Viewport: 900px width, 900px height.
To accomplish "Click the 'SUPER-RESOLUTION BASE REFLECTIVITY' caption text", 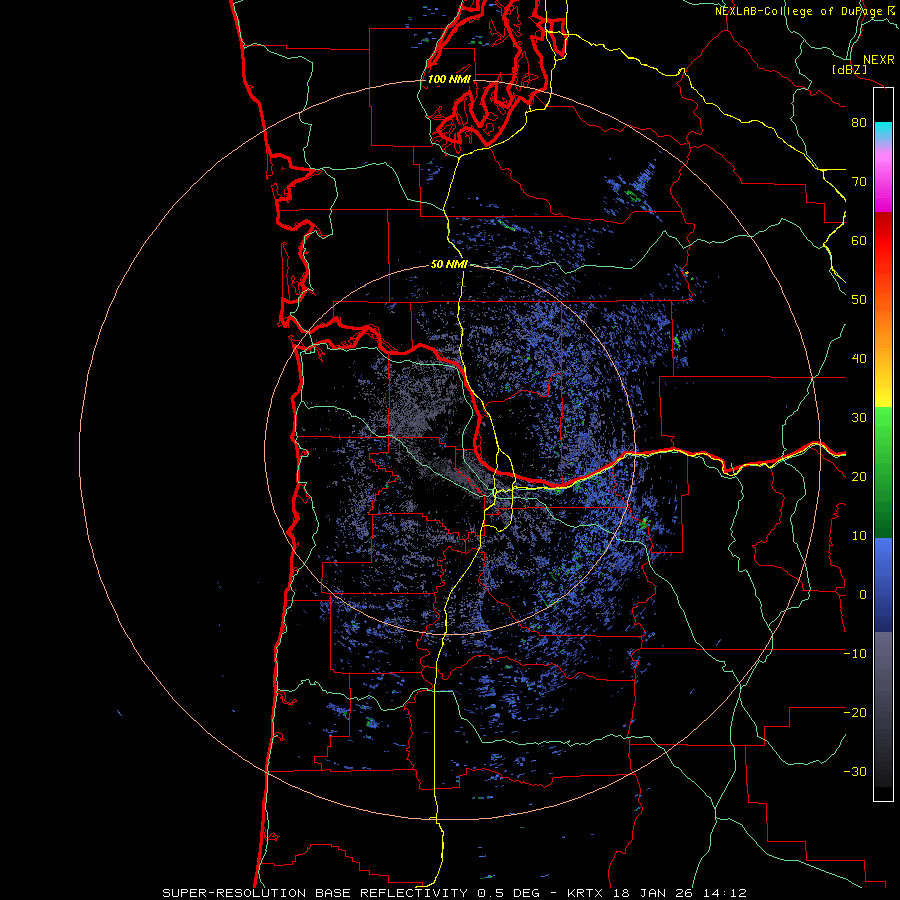I will (x=315, y=893).
